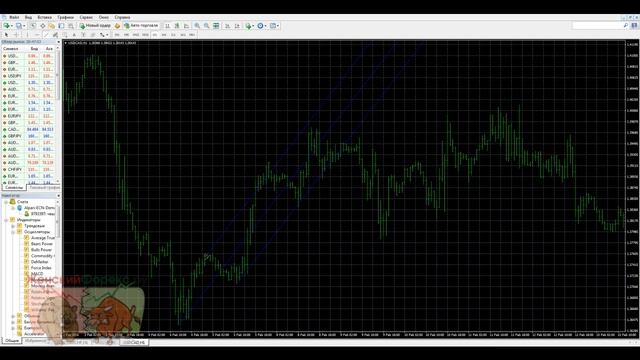This screenshot has height=360, width=640.
Task: Open the Profiles toolbar icon
Action: point(18,26)
